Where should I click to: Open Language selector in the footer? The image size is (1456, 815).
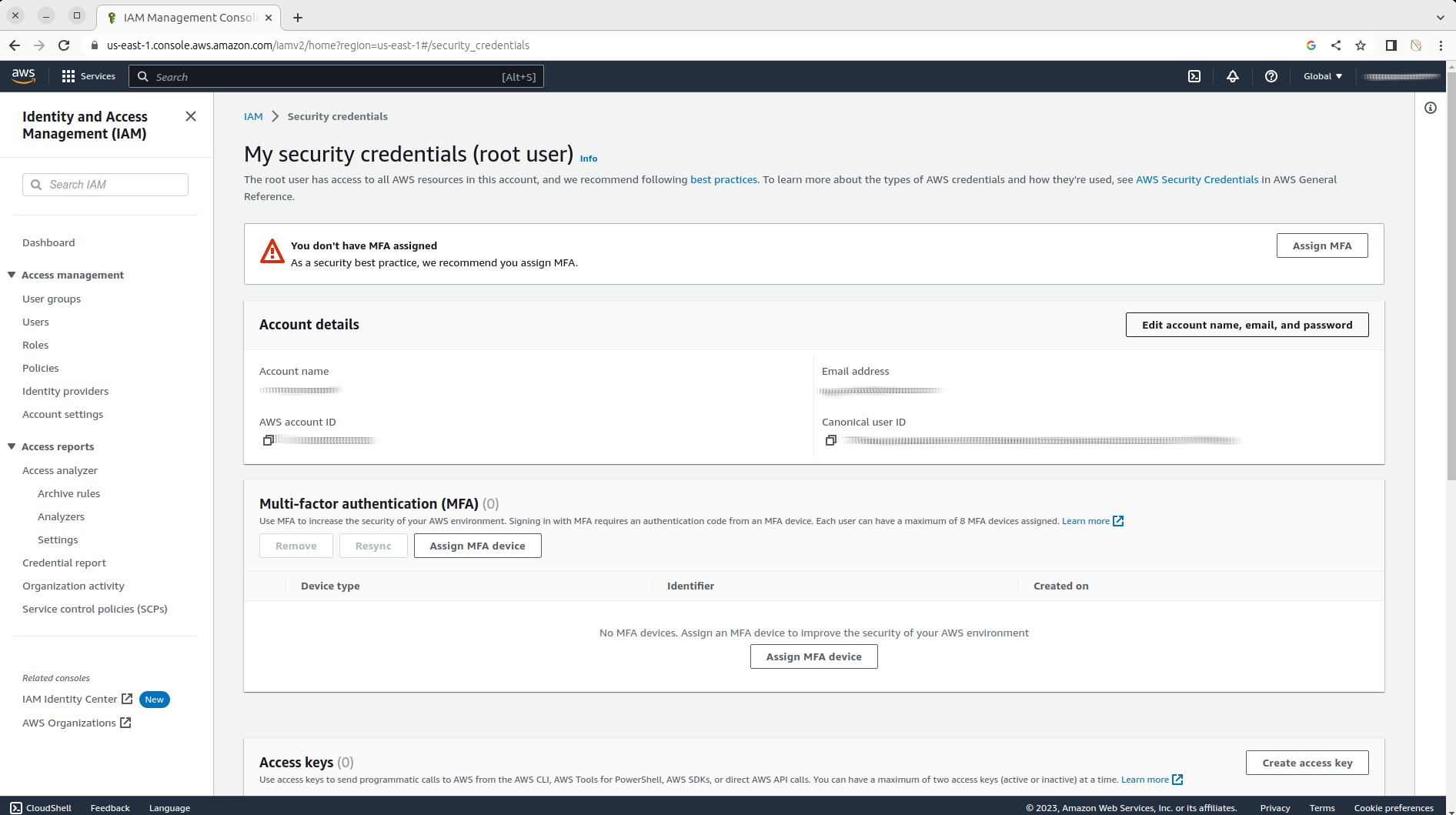(x=169, y=808)
